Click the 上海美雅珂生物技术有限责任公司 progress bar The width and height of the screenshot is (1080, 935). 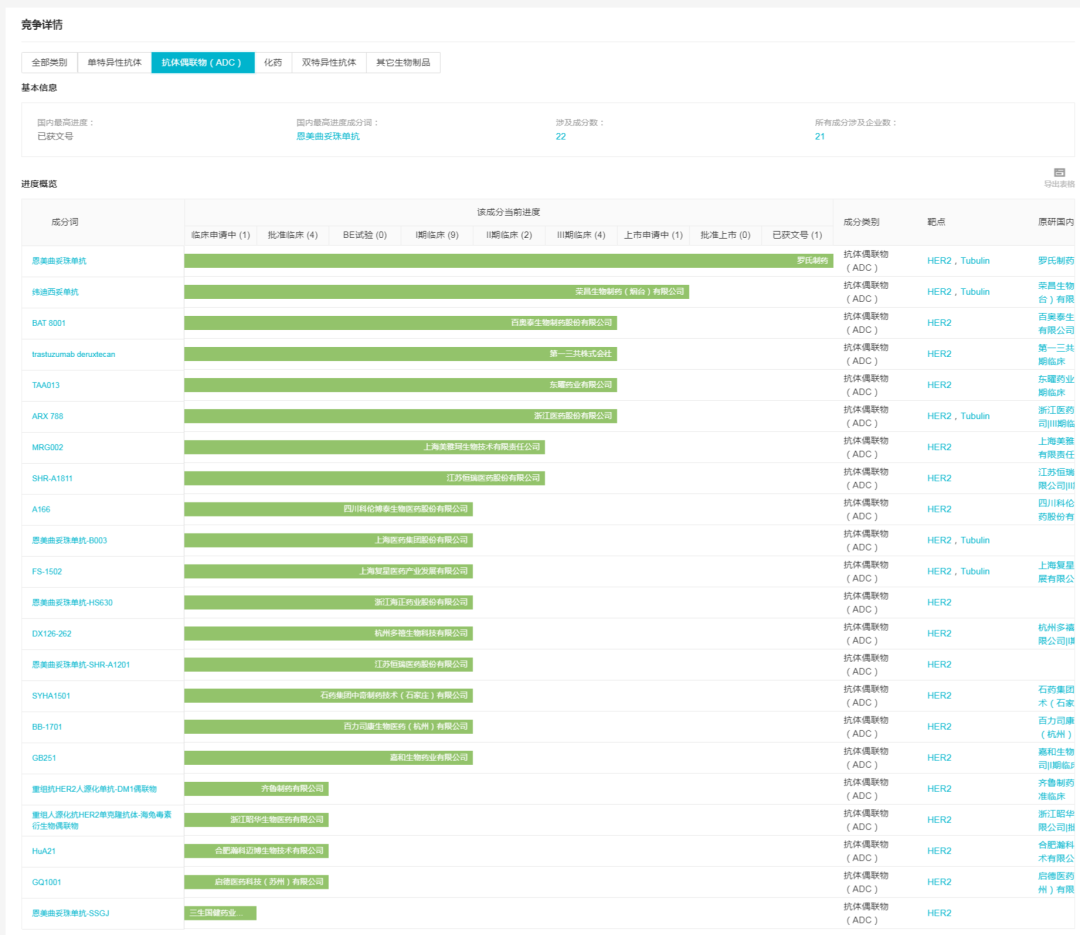pos(364,446)
